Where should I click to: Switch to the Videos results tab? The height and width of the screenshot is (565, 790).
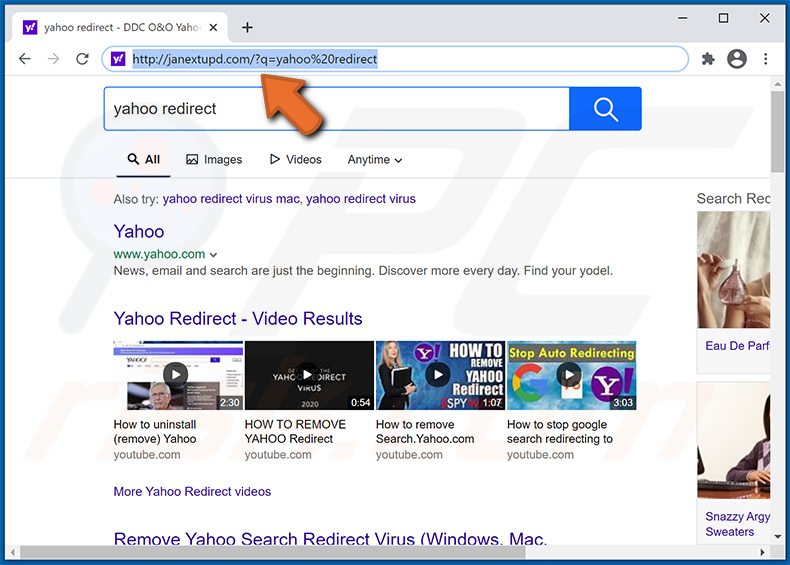click(296, 160)
